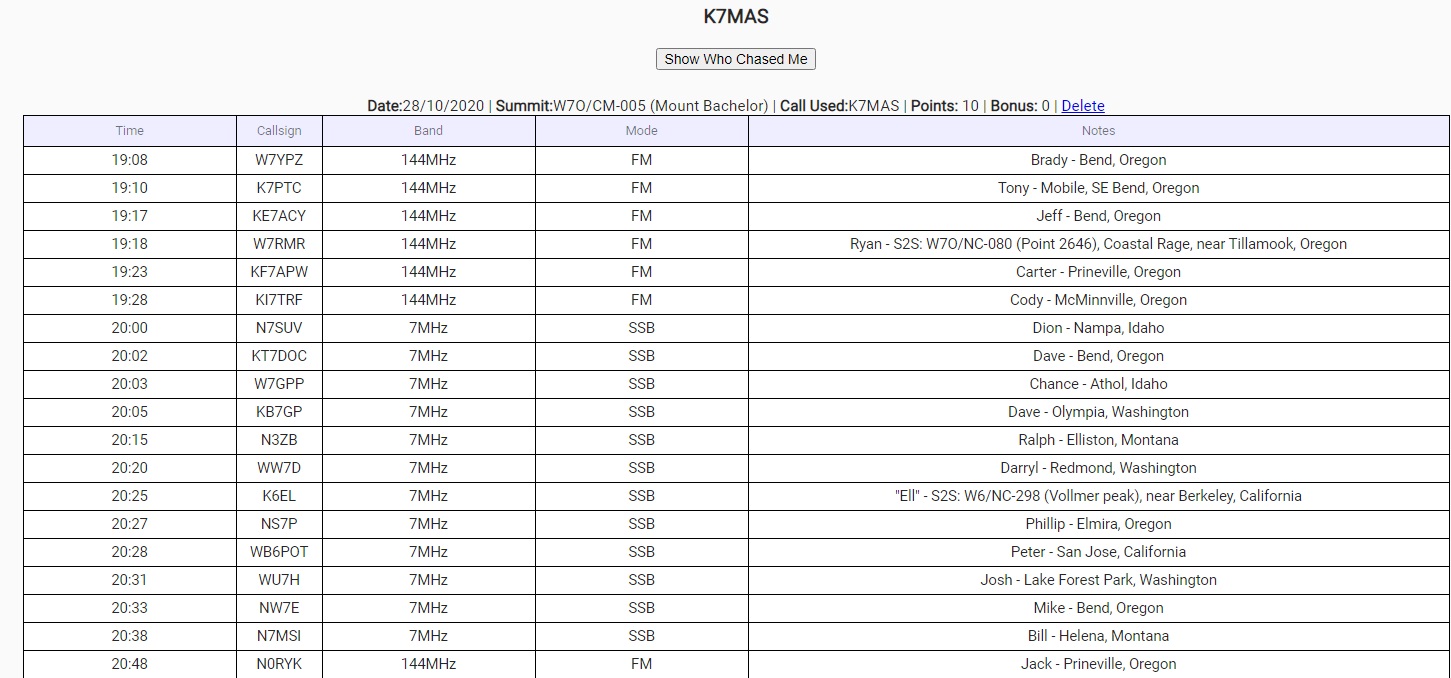
Task: Click the Show Who Chased Me button
Action: point(735,59)
